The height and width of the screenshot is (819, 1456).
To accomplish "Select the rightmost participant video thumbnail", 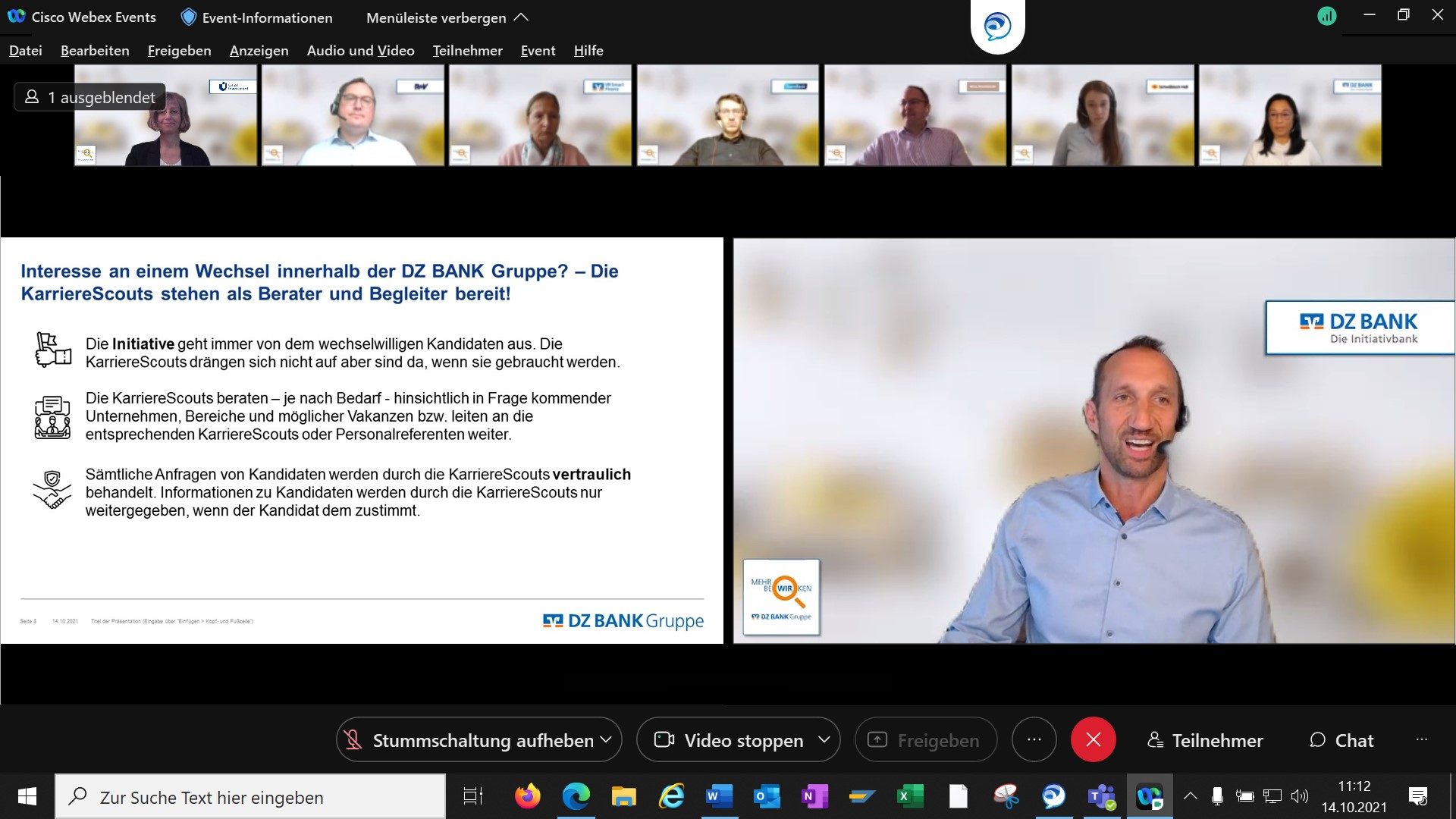I will pyautogui.click(x=1290, y=115).
